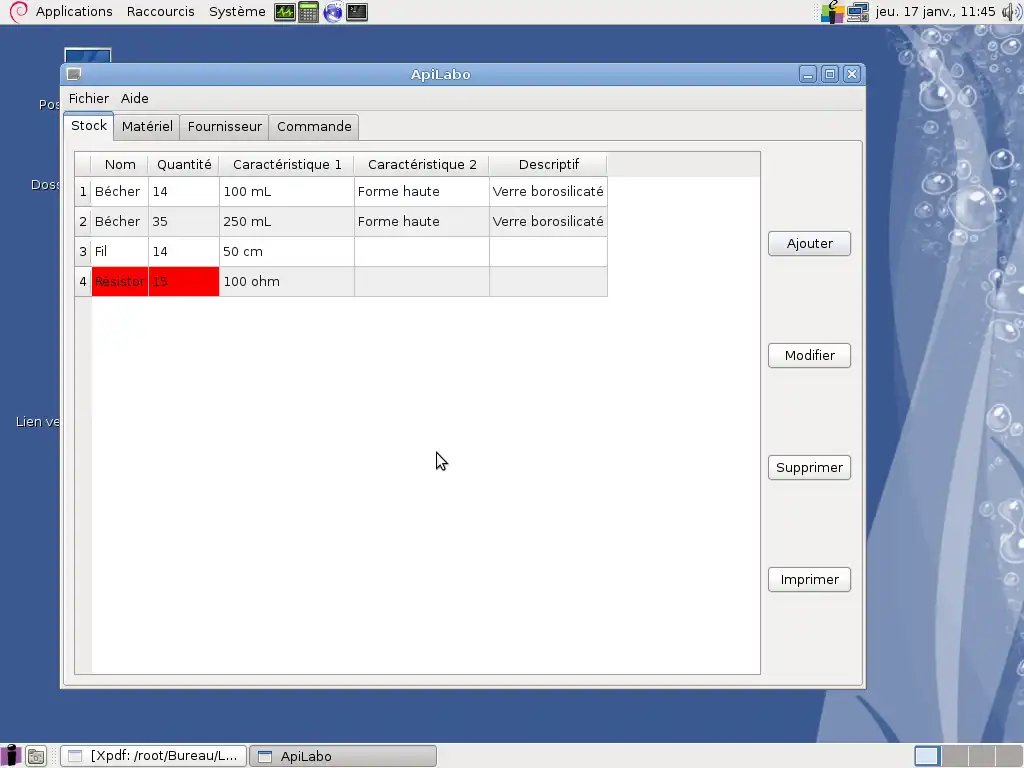Switch to the Fournisseur tab

point(225,127)
